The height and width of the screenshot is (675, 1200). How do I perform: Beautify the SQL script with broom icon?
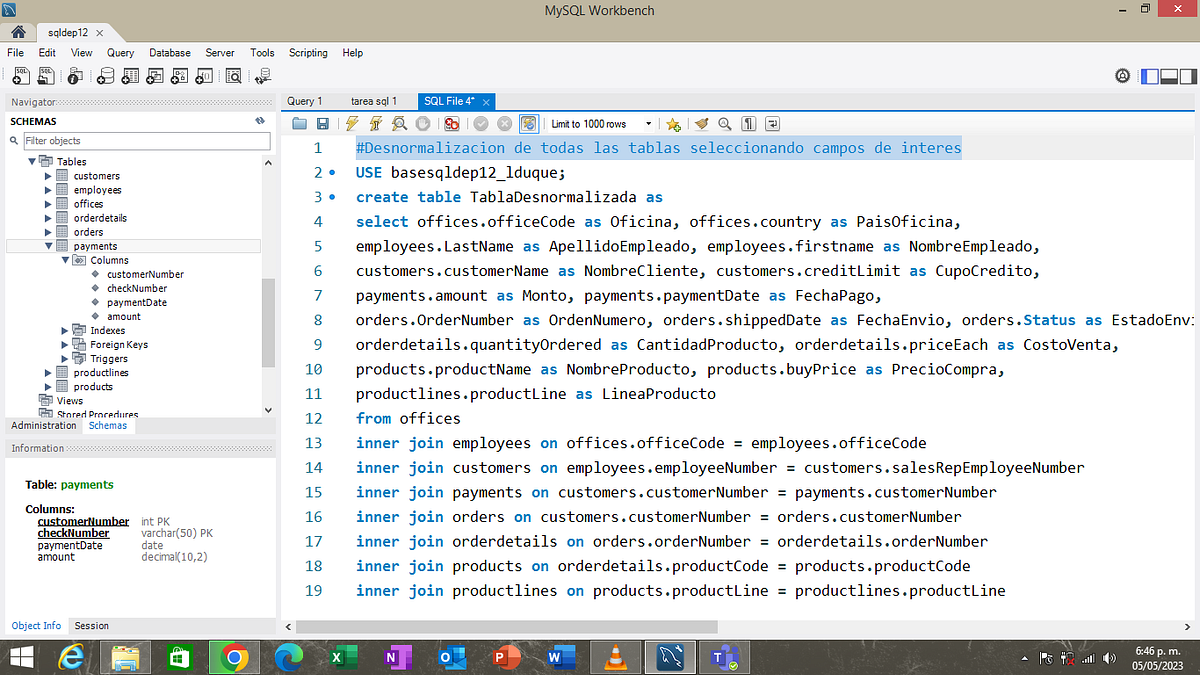(702, 124)
